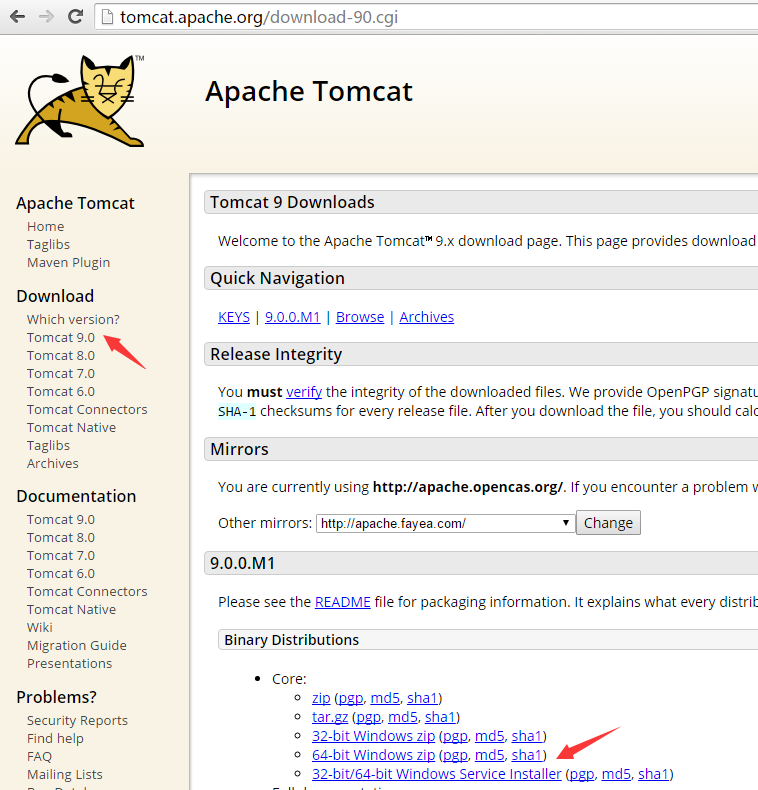The image size is (758, 790).
Task: Open Taglibs under Apache Tomcat section
Action: coord(48,244)
